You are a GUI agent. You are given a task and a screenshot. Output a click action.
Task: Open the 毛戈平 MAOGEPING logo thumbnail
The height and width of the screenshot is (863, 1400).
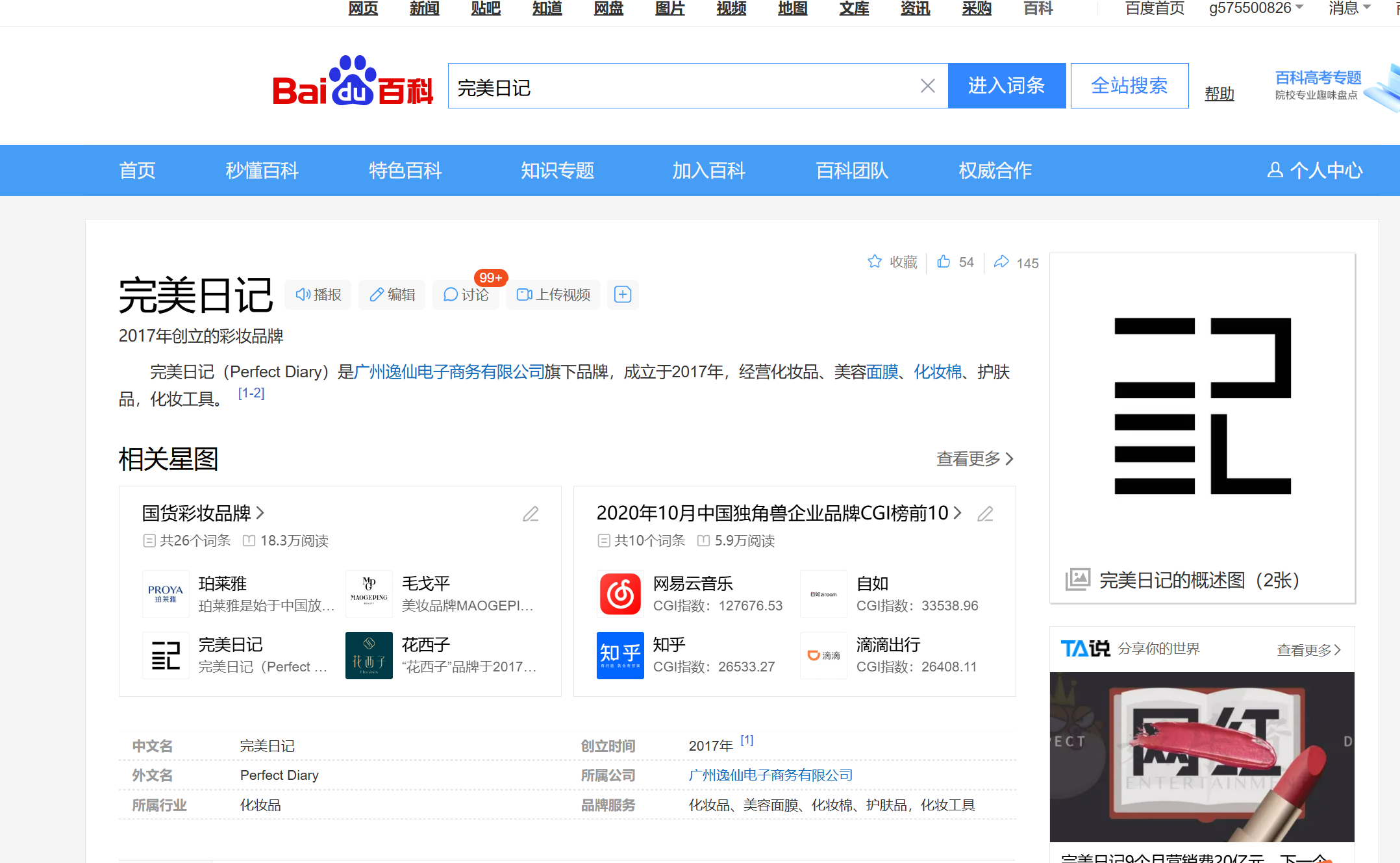(369, 594)
